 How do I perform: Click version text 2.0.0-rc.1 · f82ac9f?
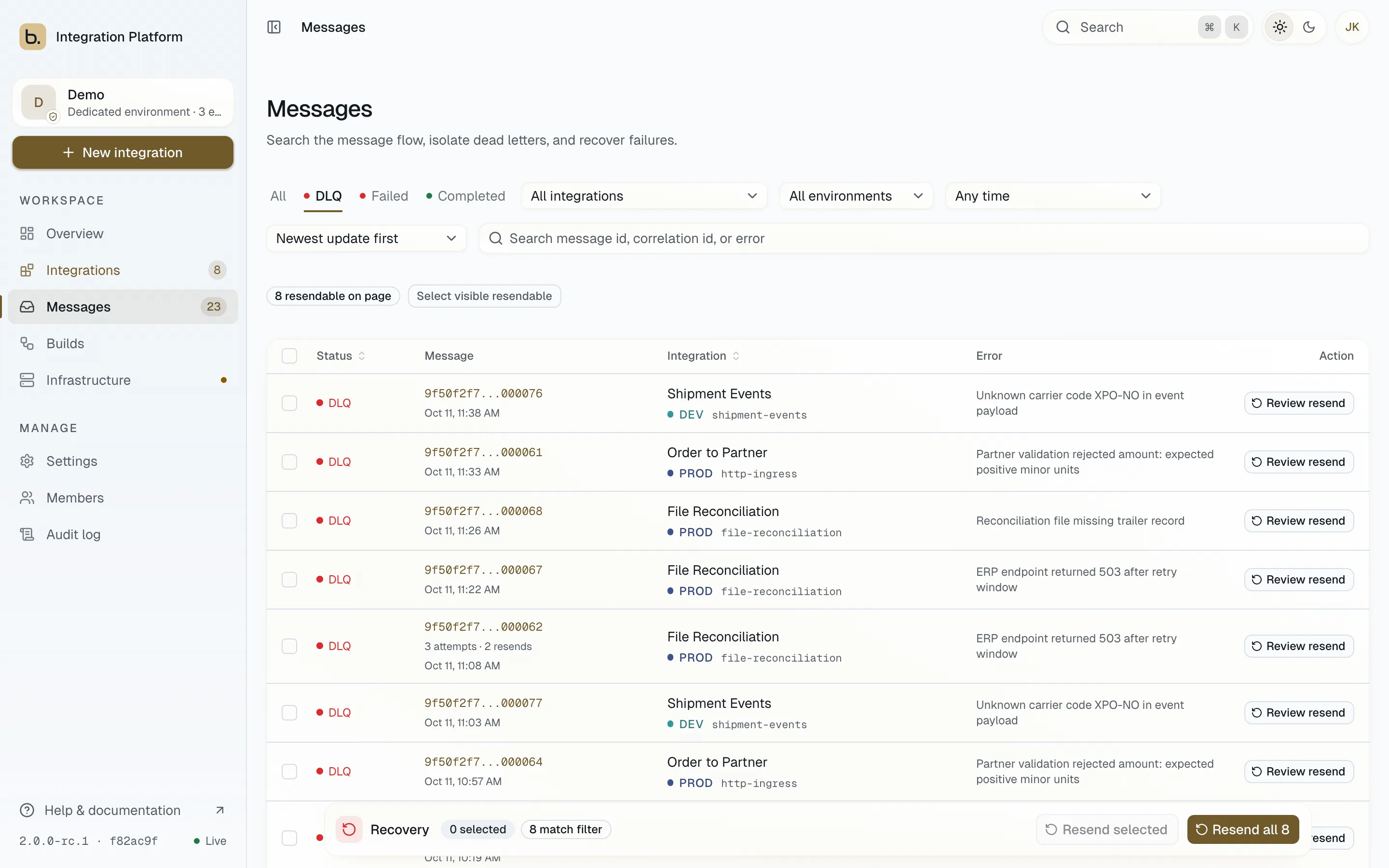click(x=88, y=841)
